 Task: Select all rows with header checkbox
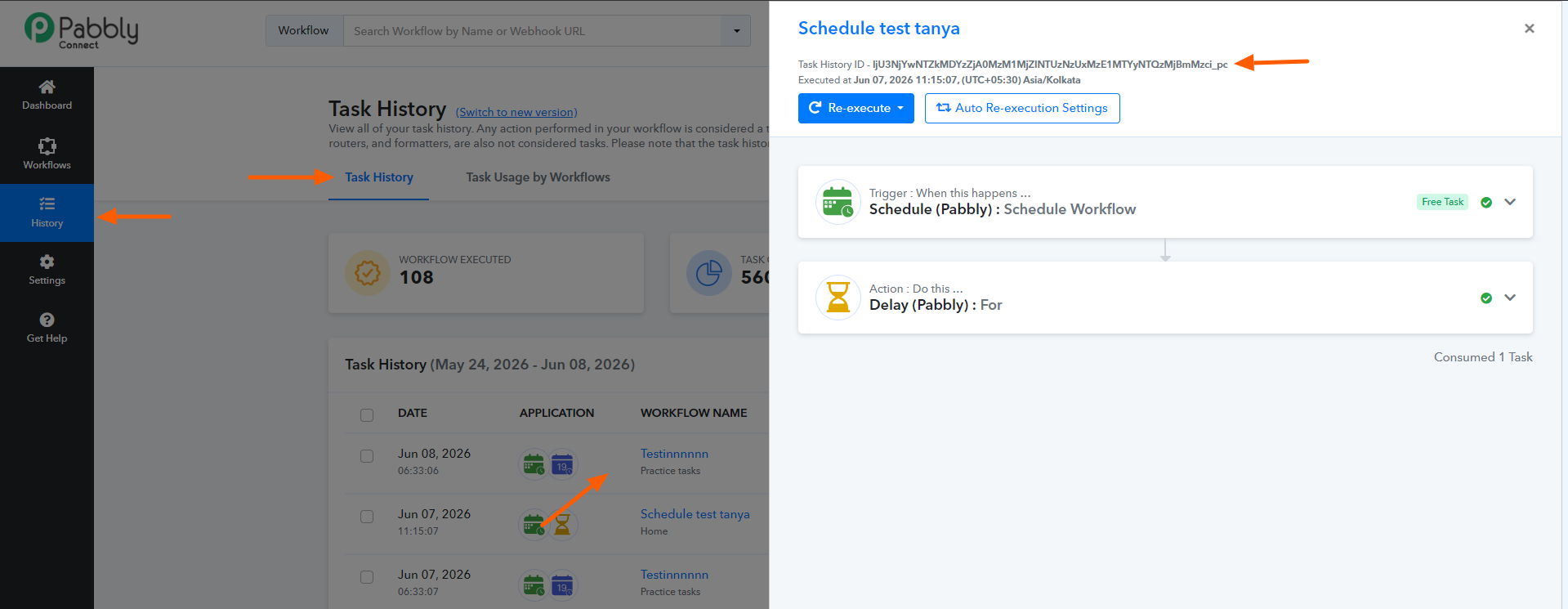click(367, 415)
